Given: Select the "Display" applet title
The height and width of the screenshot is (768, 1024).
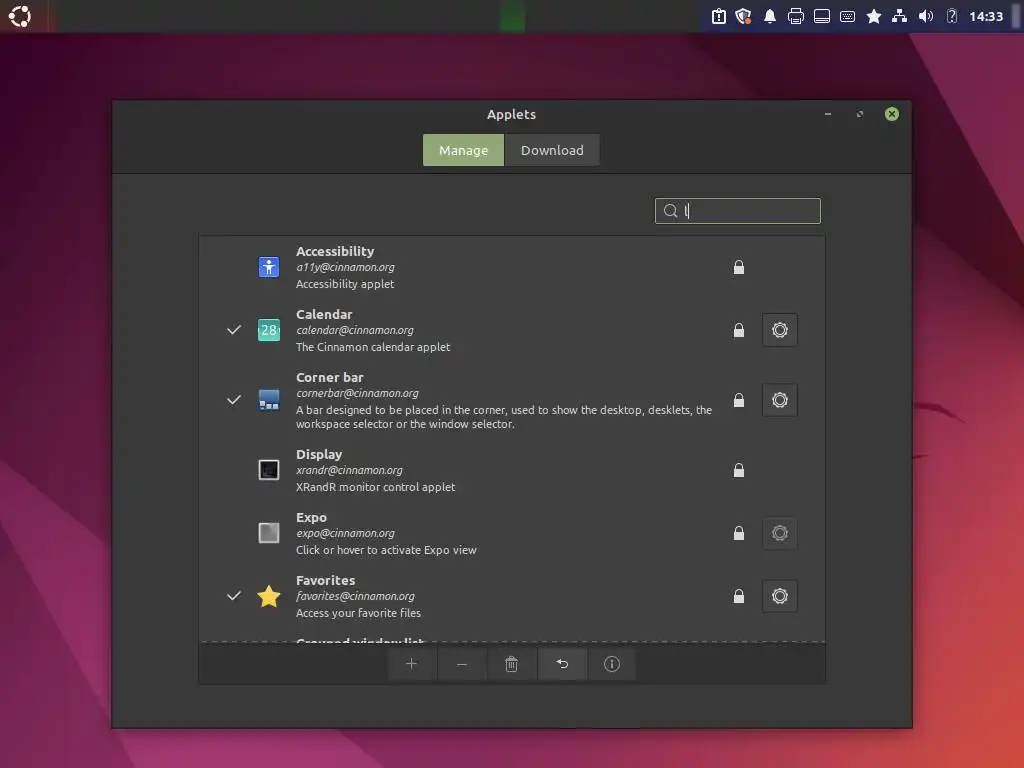Looking at the screenshot, I should [319, 455].
